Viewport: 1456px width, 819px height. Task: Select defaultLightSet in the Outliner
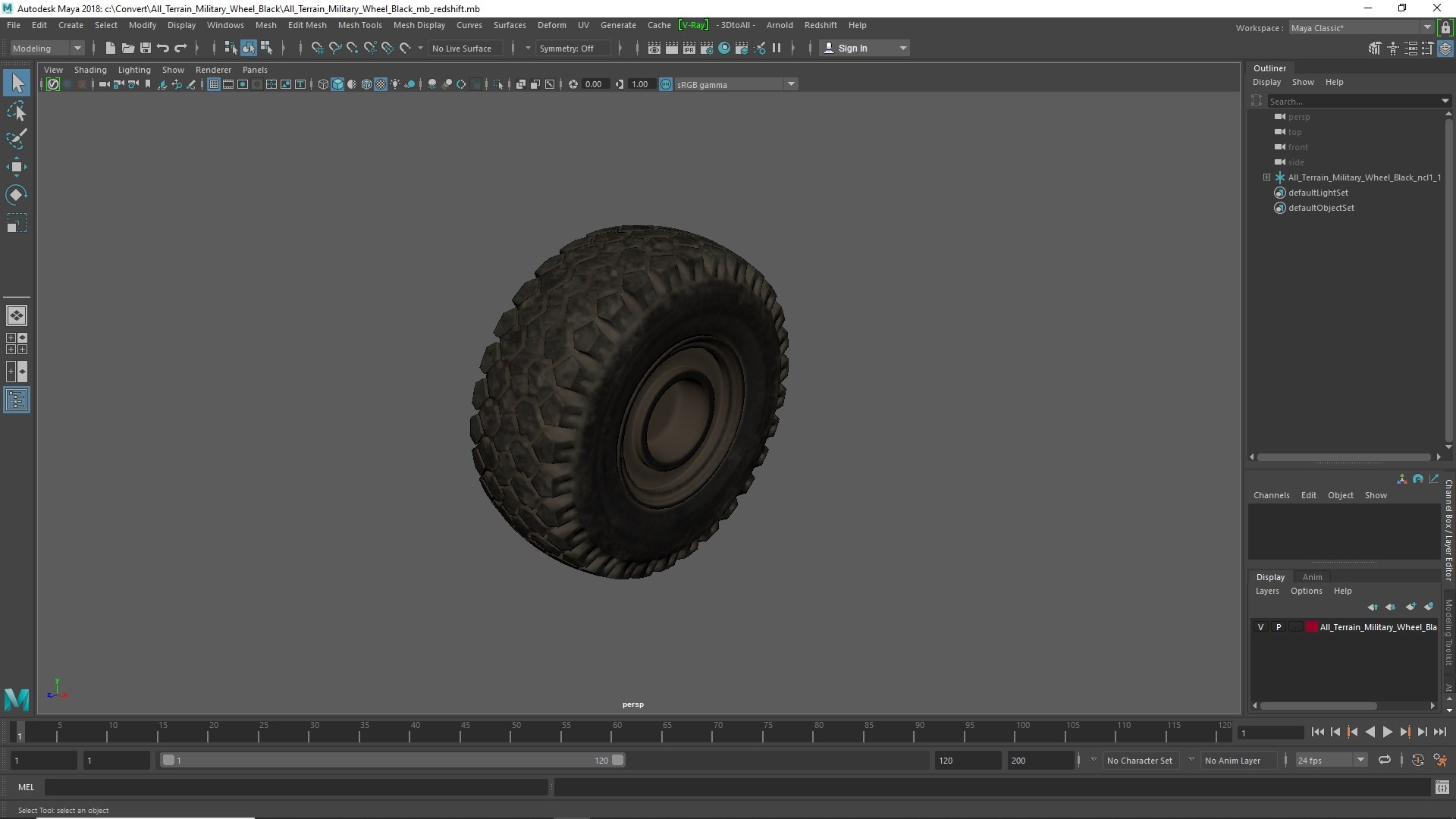click(1318, 193)
